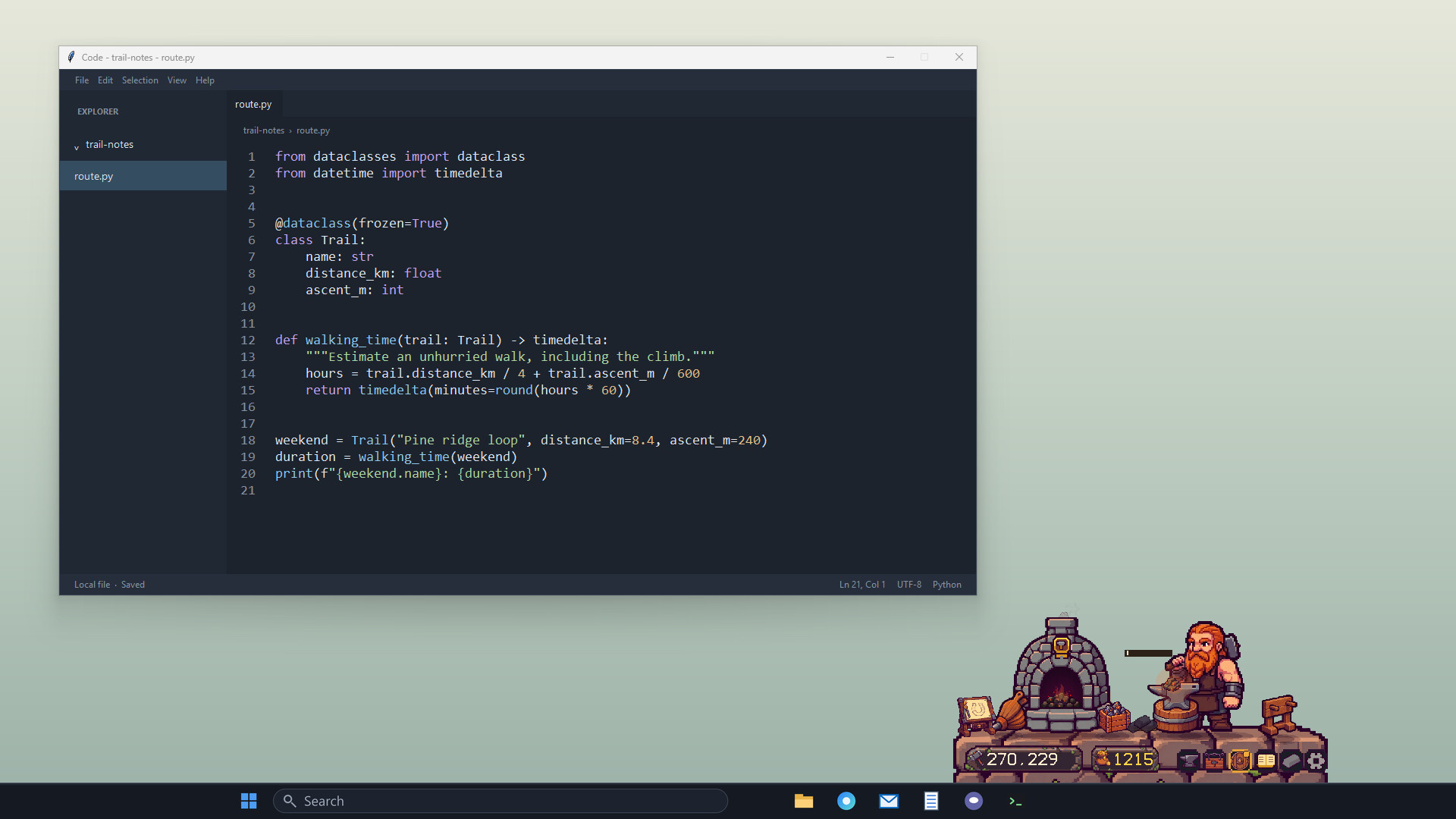Screen dimensions: 1456x819
Task: Click route.py in the breadcrumb
Action: pyautogui.click(x=313, y=130)
